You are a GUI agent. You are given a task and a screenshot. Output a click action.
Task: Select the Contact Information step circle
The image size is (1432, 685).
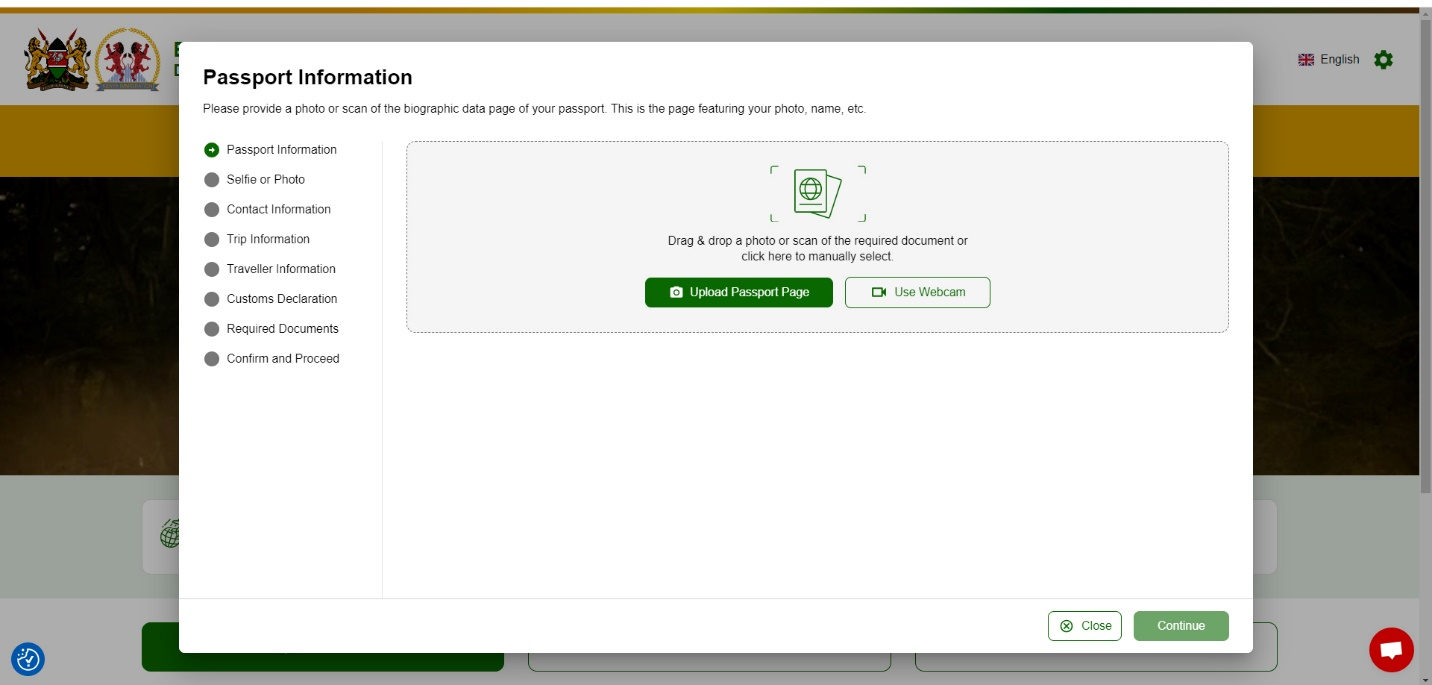(211, 210)
